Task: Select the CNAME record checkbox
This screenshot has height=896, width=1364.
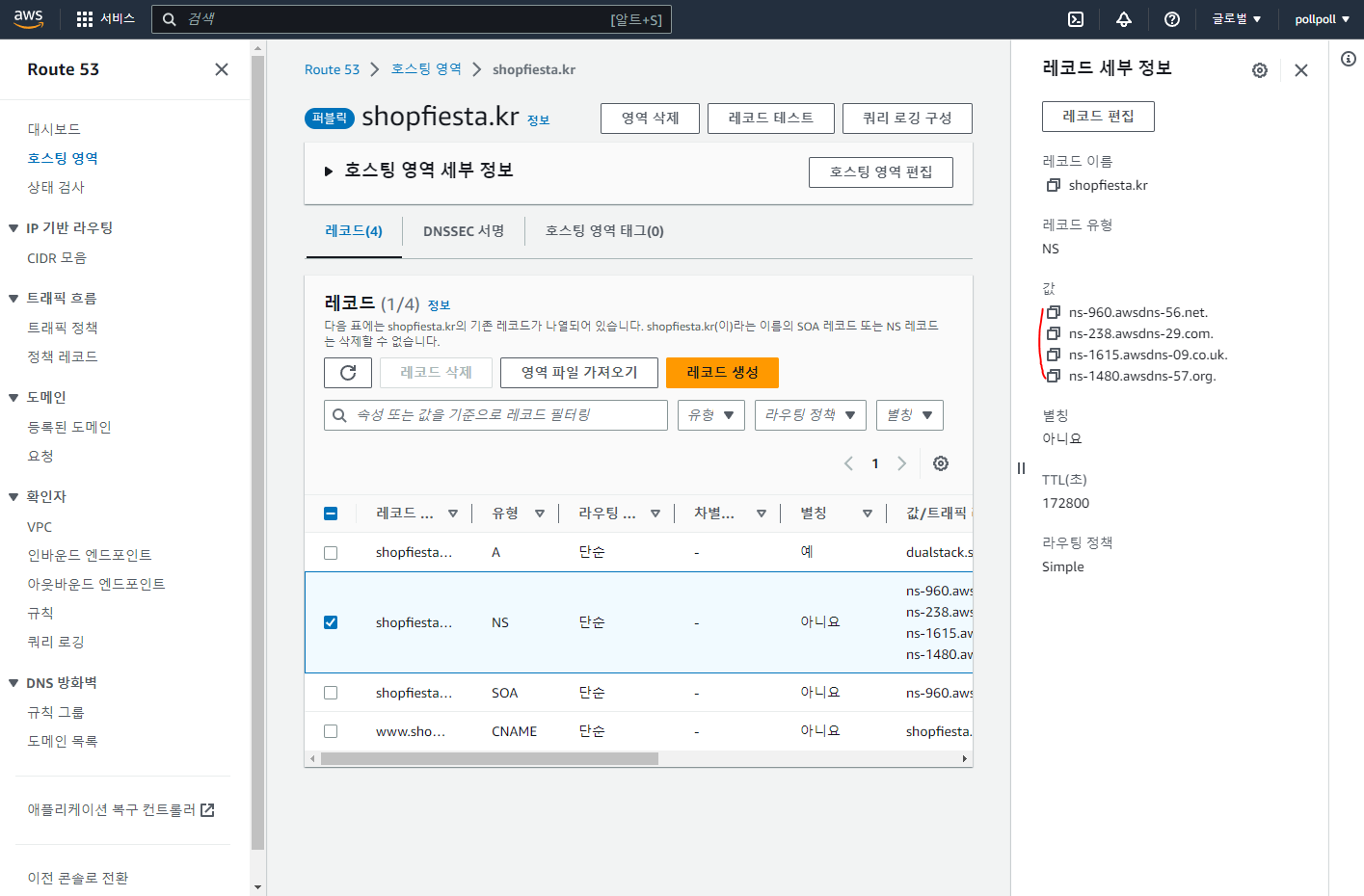Action: 331,731
